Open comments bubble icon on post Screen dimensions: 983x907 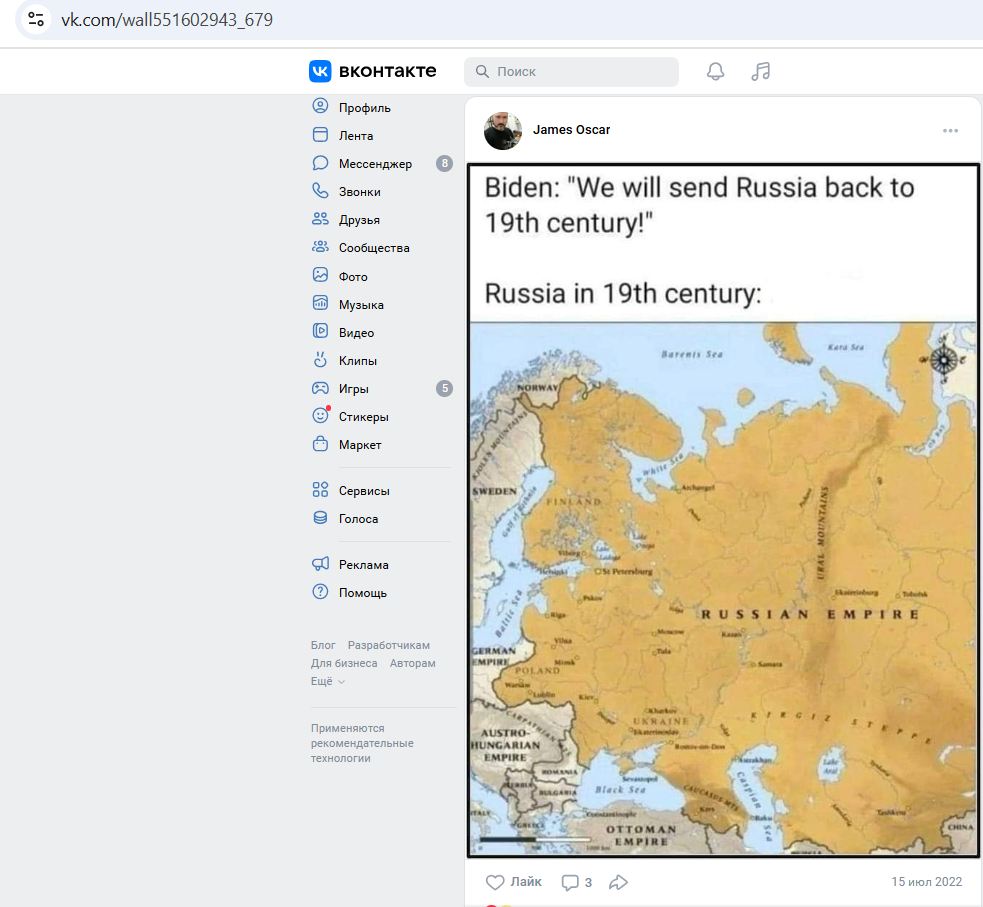pyautogui.click(x=570, y=882)
